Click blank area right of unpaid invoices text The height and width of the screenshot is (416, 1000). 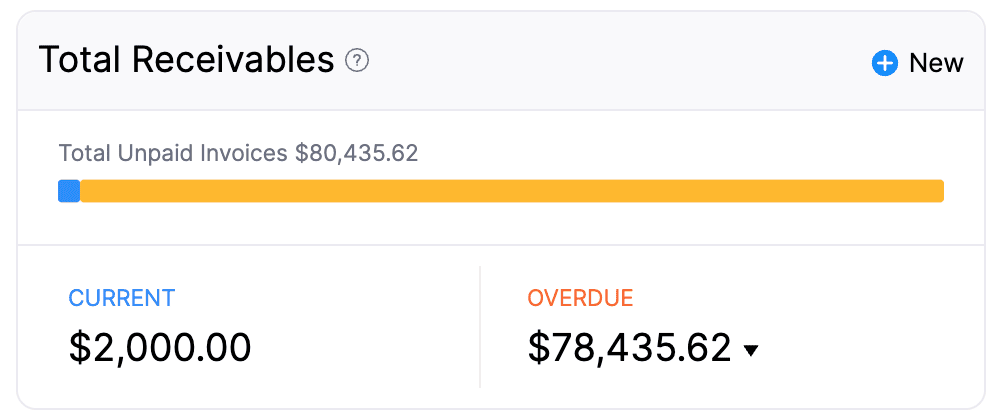coord(680,153)
